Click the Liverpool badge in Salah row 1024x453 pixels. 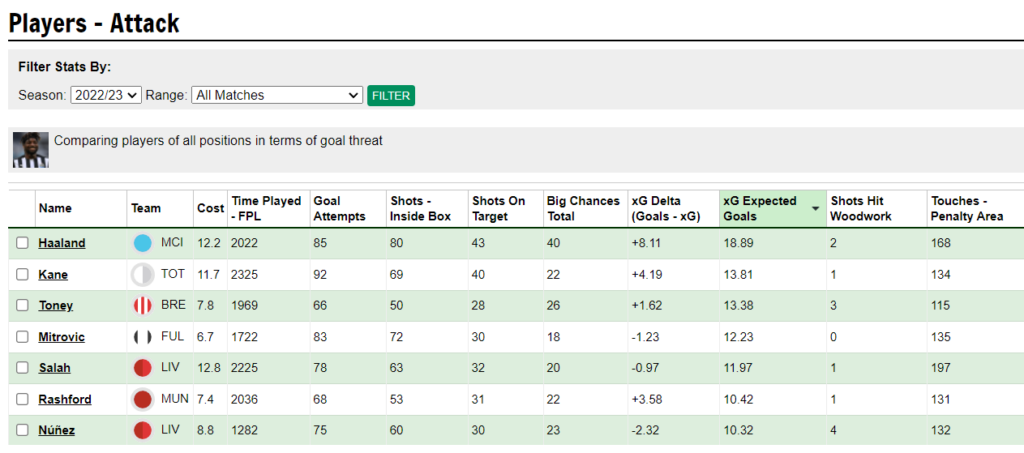[x=142, y=368]
